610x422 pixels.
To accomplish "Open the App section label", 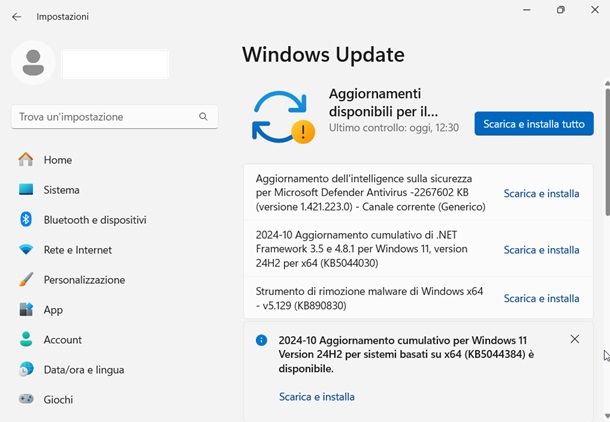I will 53,310.
